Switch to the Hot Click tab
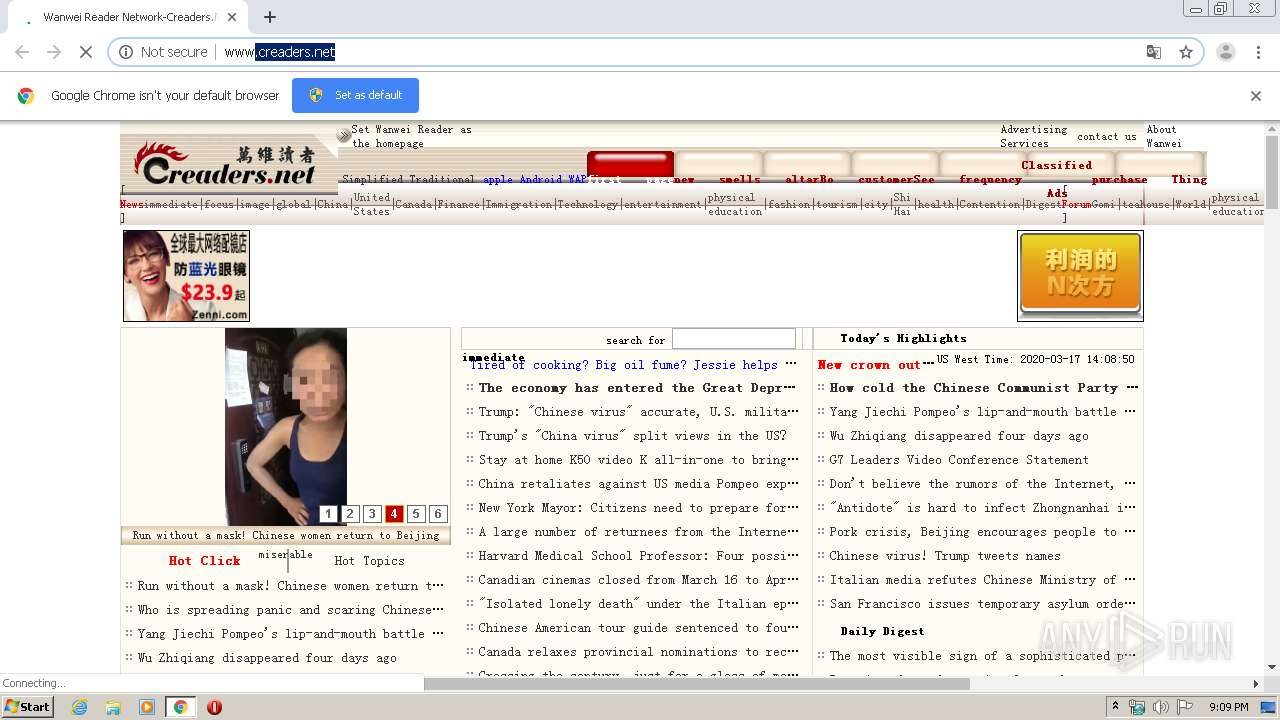 [x=204, y=561]
